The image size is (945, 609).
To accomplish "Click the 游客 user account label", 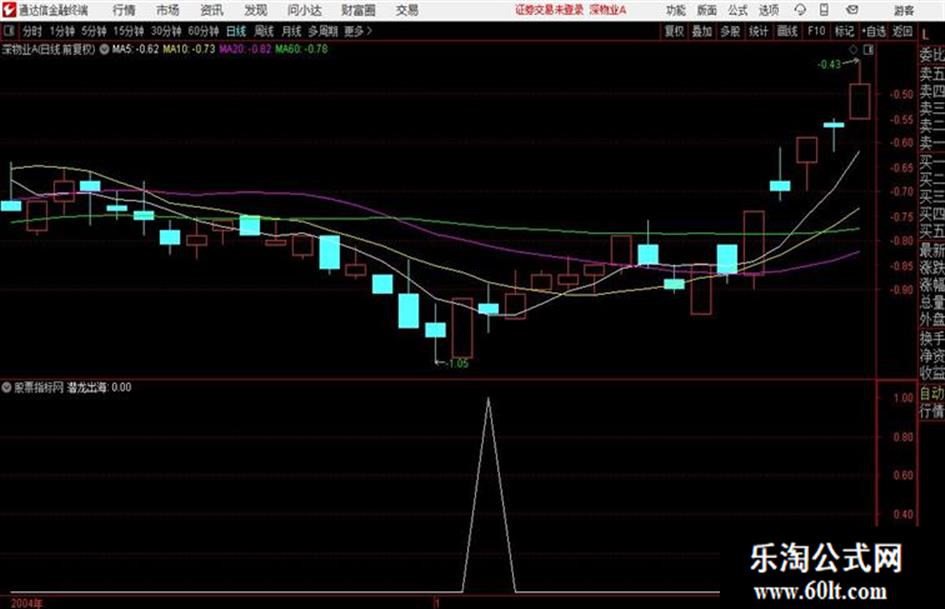I will [904, 10].
